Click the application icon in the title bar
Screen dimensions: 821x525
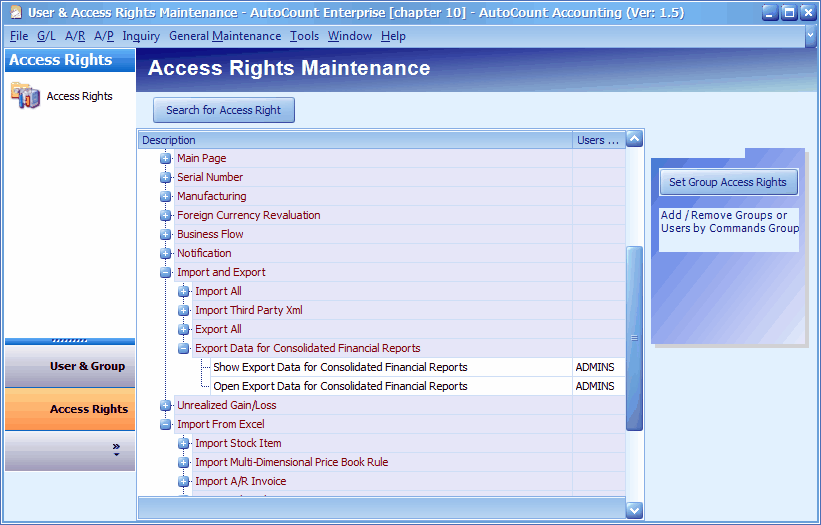[x=16, y=12]
